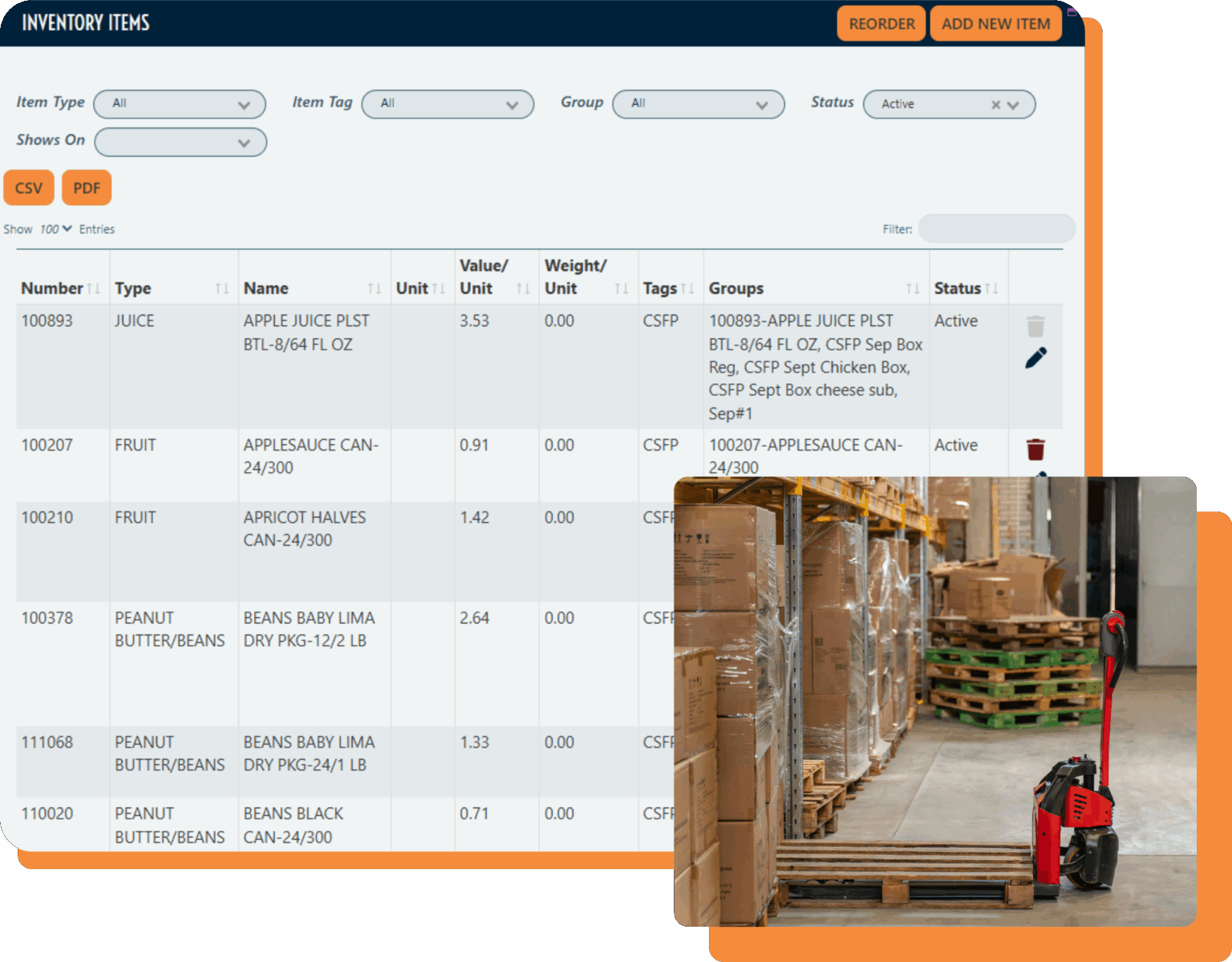Click the Filter search input field
Screen dimensions: 1232x962
[x=996, y=228]
